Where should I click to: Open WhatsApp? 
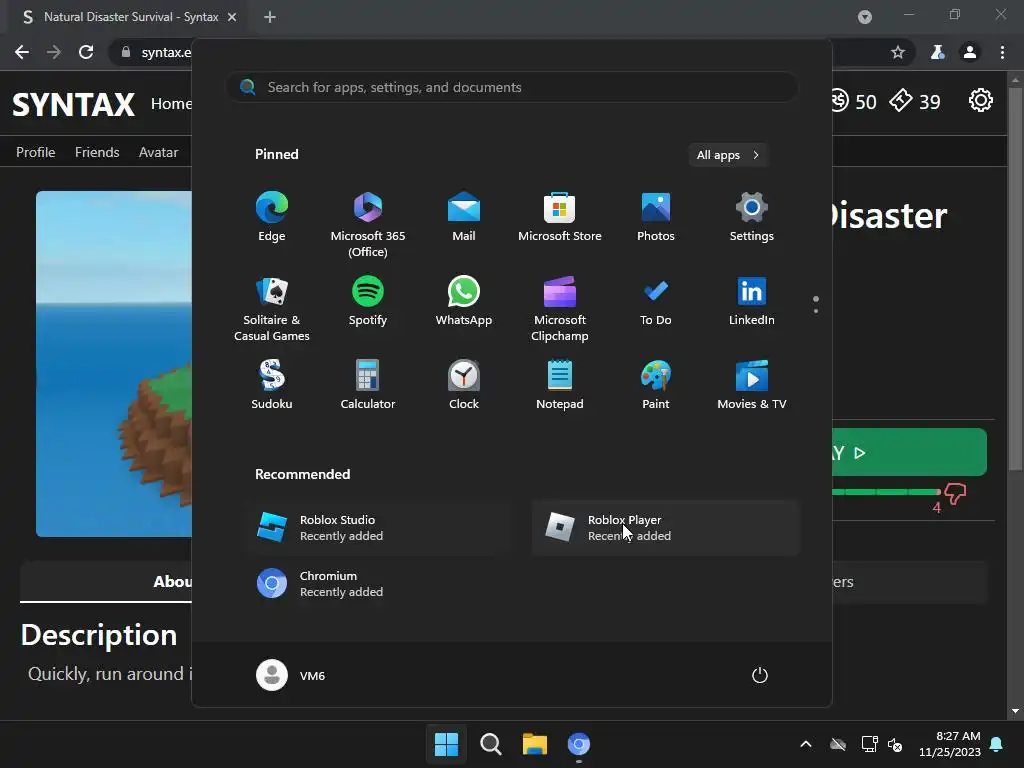(464, 301)
